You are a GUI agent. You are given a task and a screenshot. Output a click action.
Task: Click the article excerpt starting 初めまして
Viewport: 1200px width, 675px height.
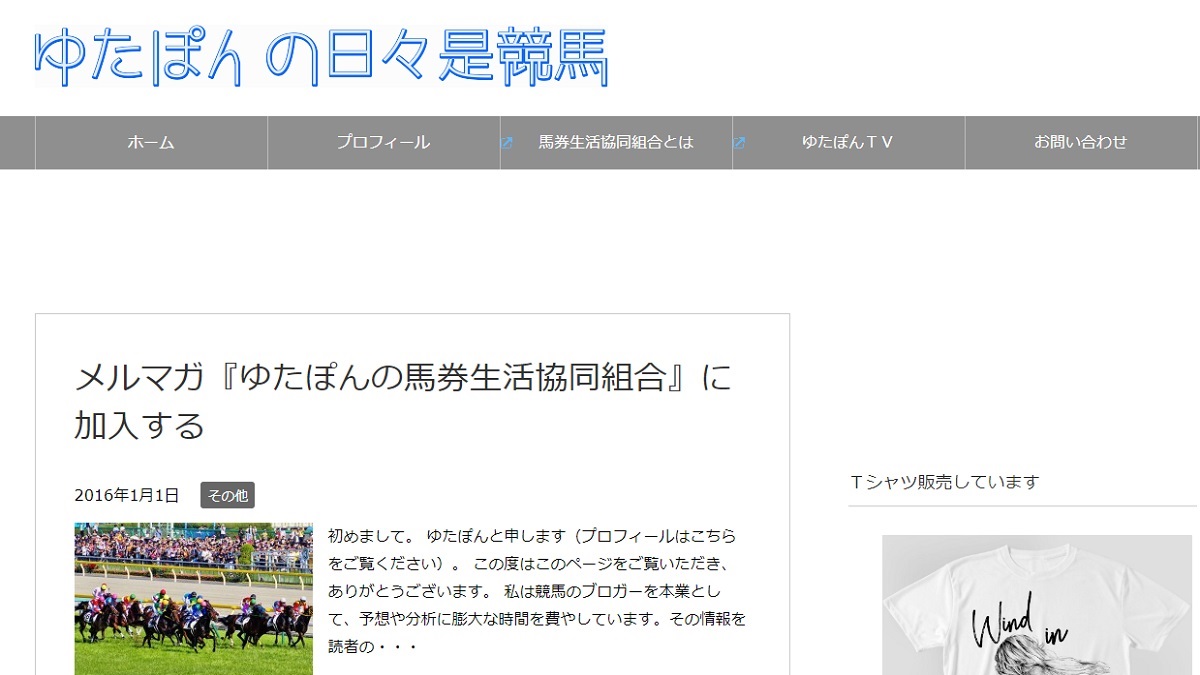(537, 591)
